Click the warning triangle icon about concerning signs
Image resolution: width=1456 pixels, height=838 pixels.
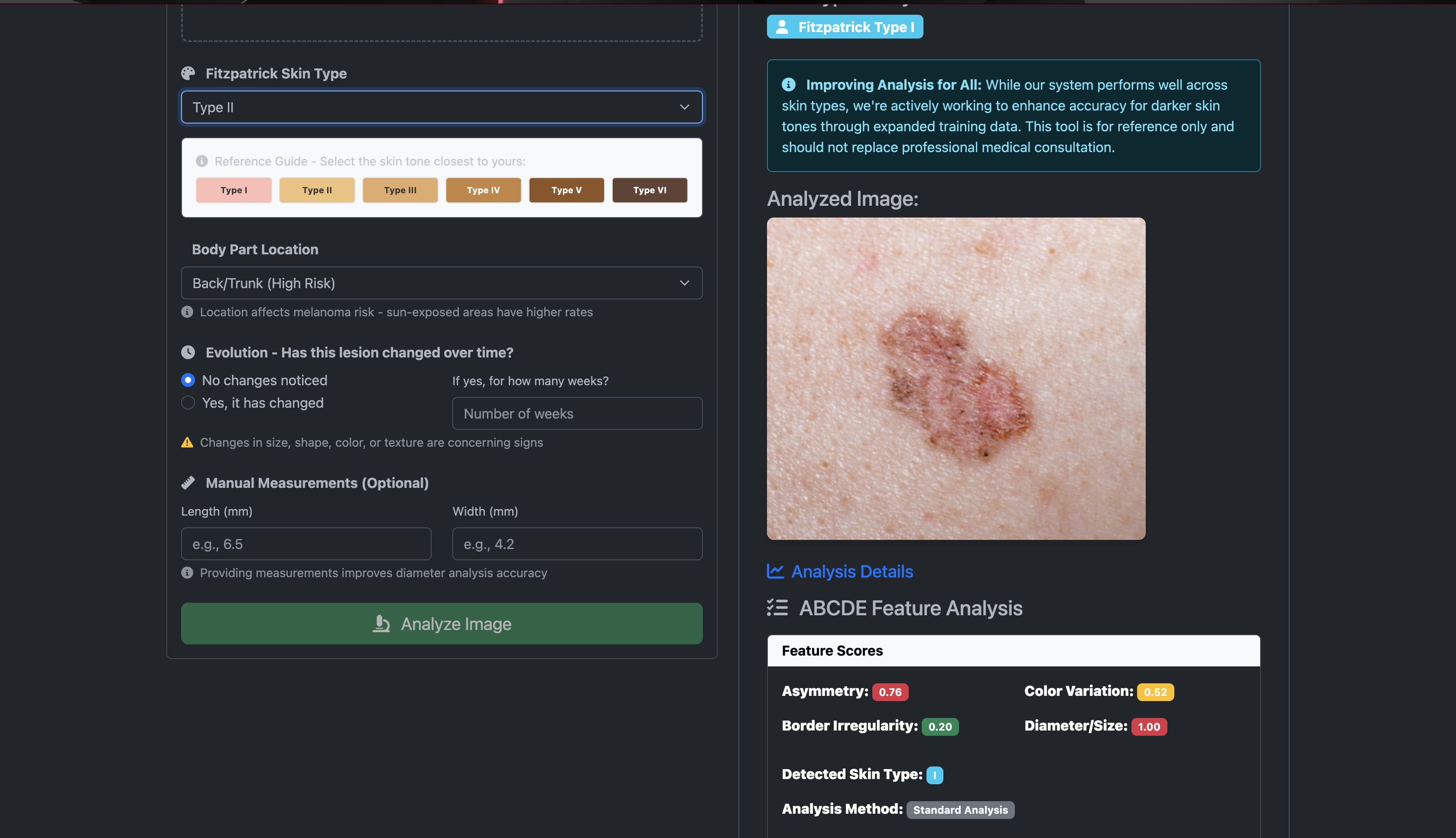[187, 442]
